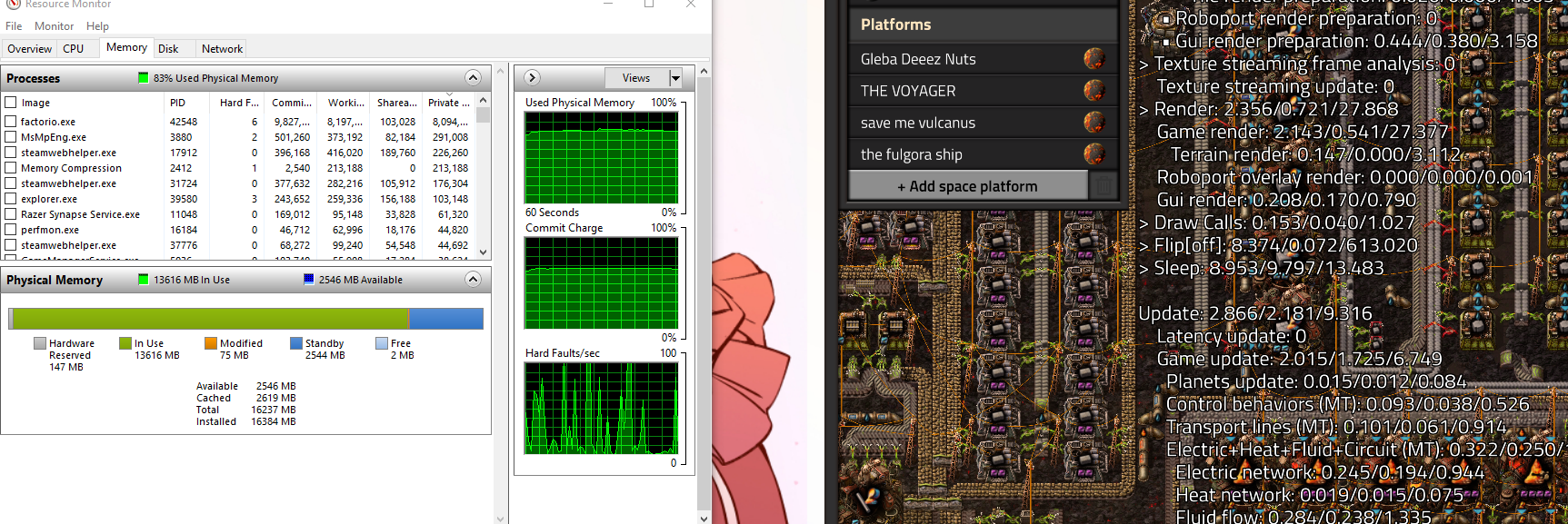Viewport: 1568px width, 524px height.
Task: Open the File menu
Action: pos(14,26)
